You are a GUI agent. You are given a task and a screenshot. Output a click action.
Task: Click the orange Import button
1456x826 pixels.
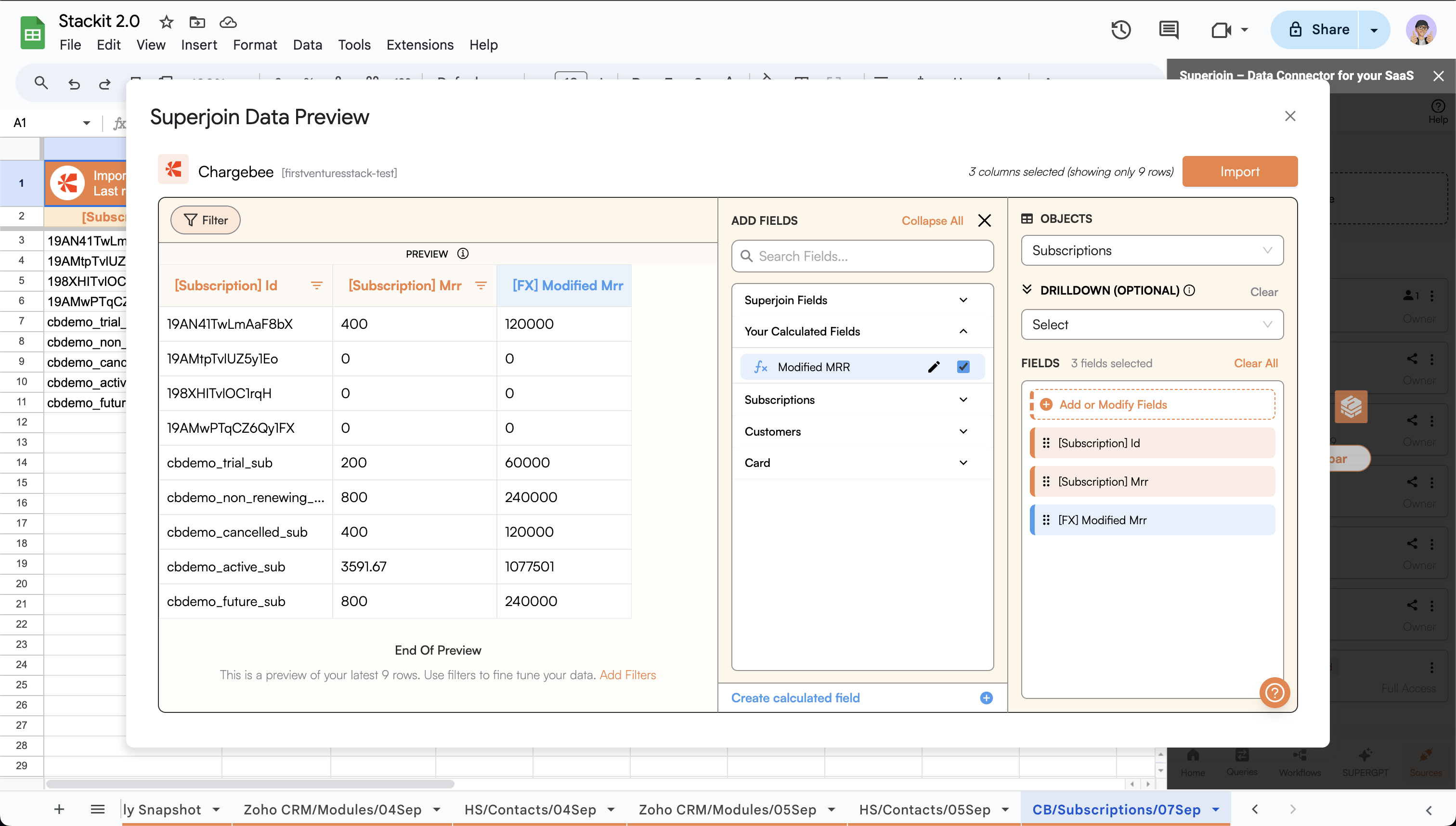(x=1239, y=171)
